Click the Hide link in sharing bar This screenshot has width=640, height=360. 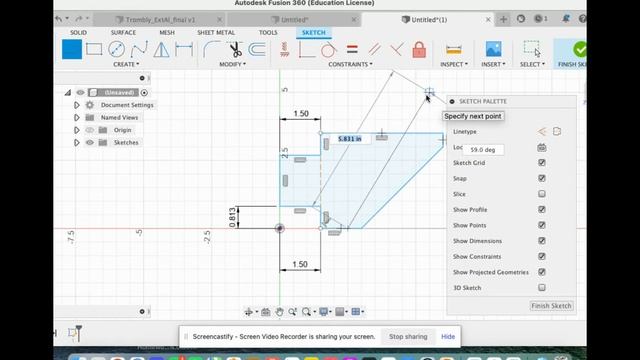point(448,336)
